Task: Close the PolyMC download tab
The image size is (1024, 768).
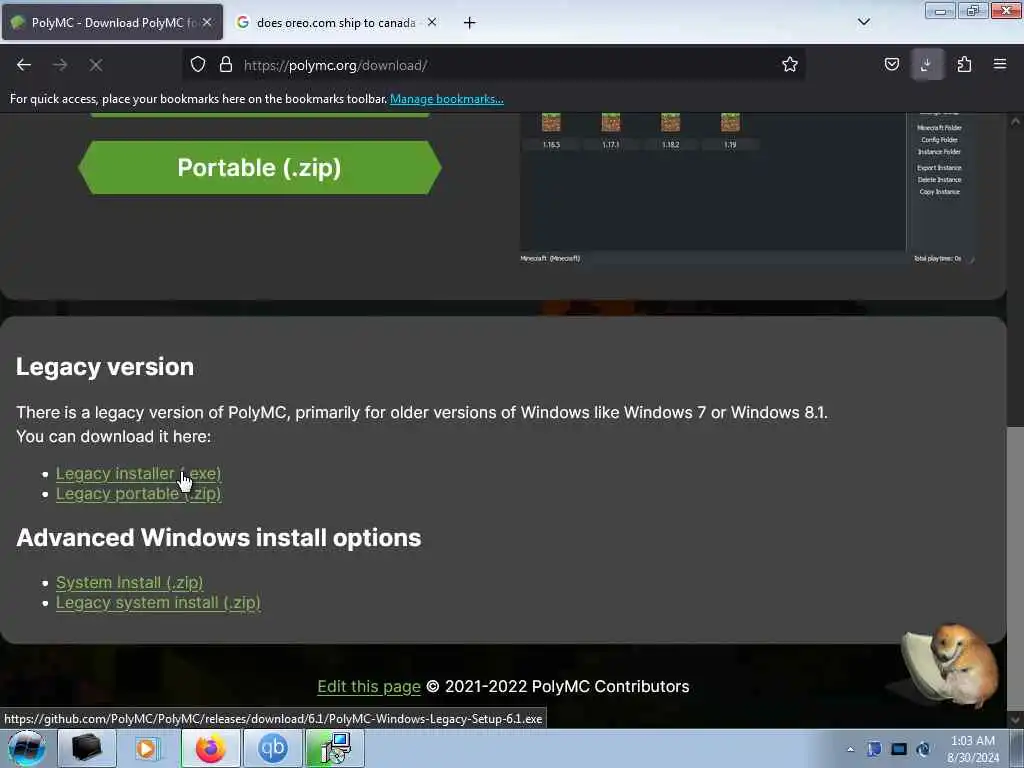Action: coord(207,22)
